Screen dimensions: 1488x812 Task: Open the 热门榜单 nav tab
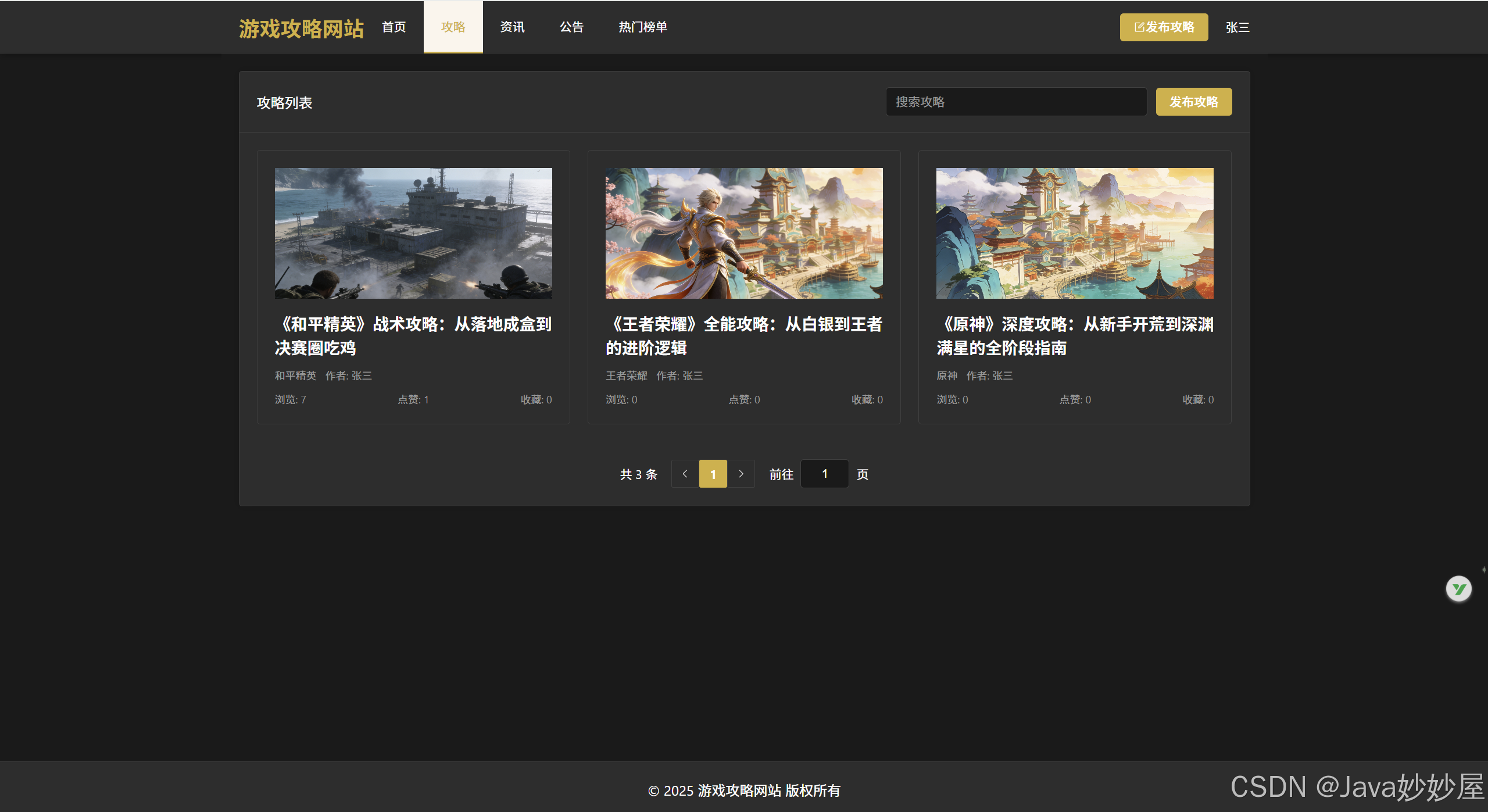pyautogui.click(x=643, y=27)
